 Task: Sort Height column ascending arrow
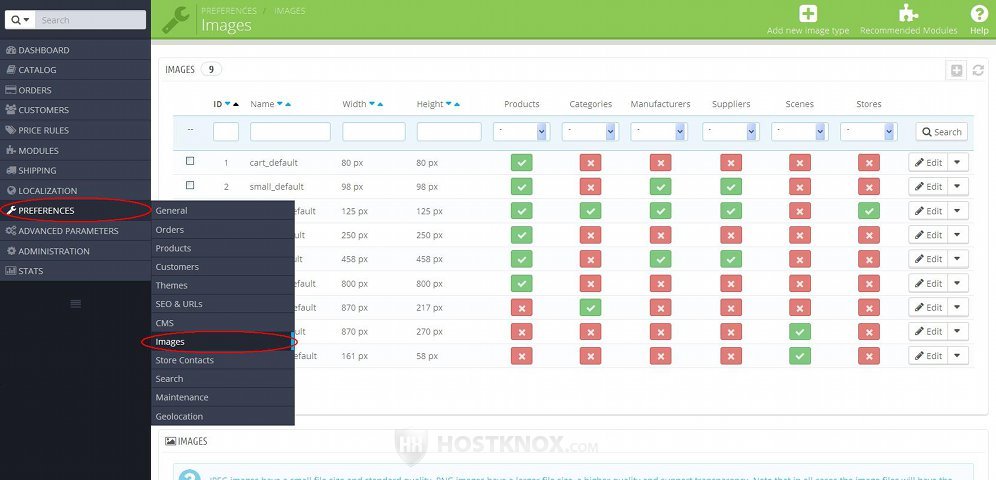457,104
